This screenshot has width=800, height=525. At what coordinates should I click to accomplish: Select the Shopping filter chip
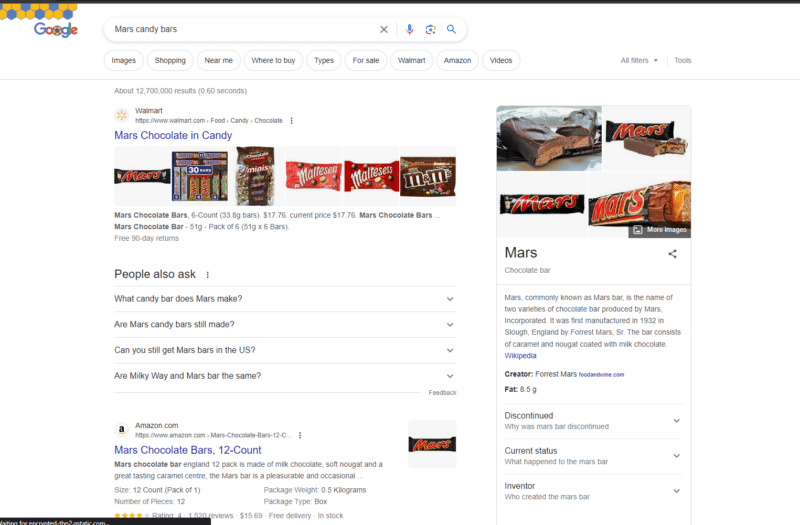(170, 61)
